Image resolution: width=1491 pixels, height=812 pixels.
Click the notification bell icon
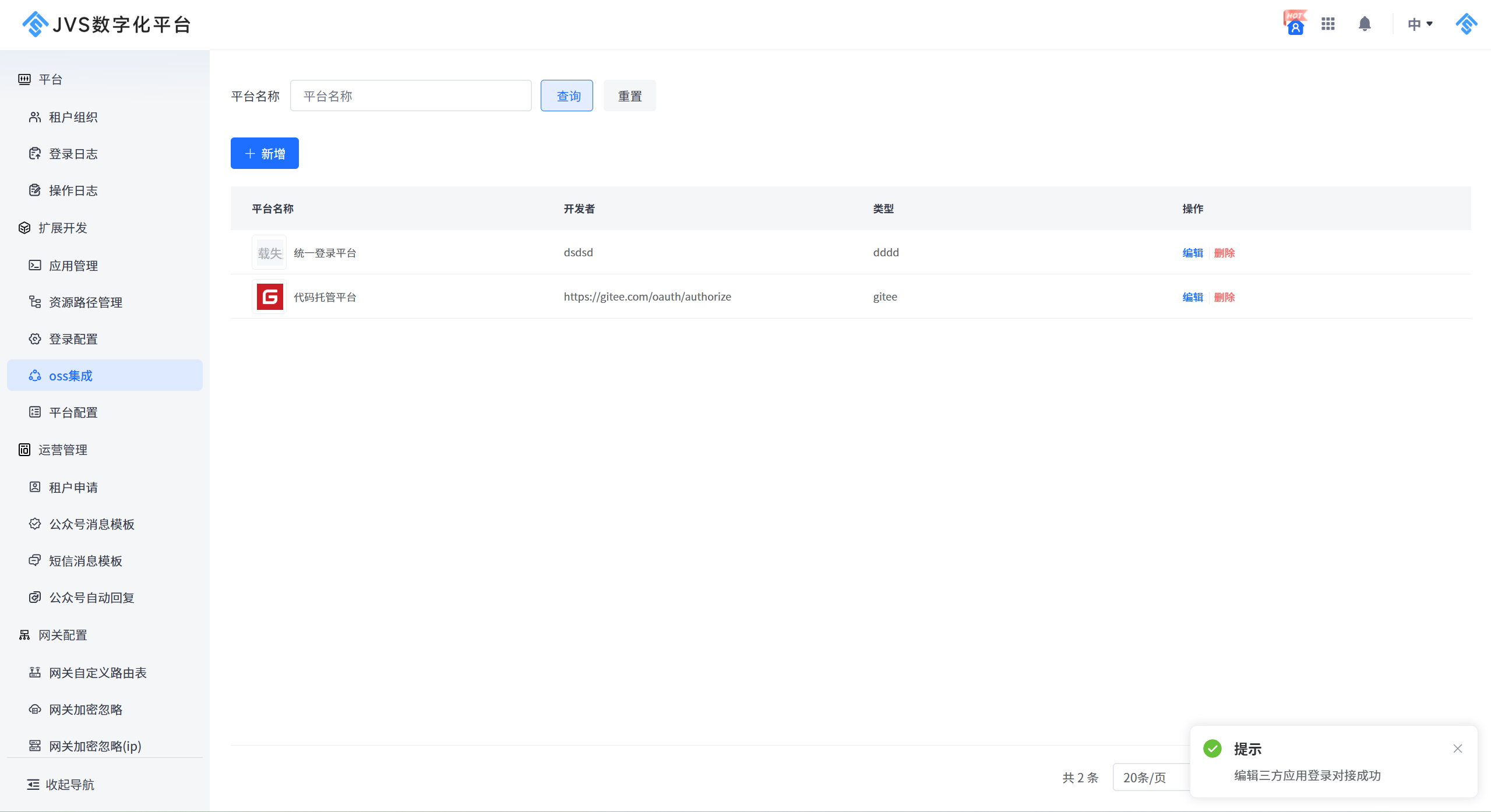coord(1364,24)
